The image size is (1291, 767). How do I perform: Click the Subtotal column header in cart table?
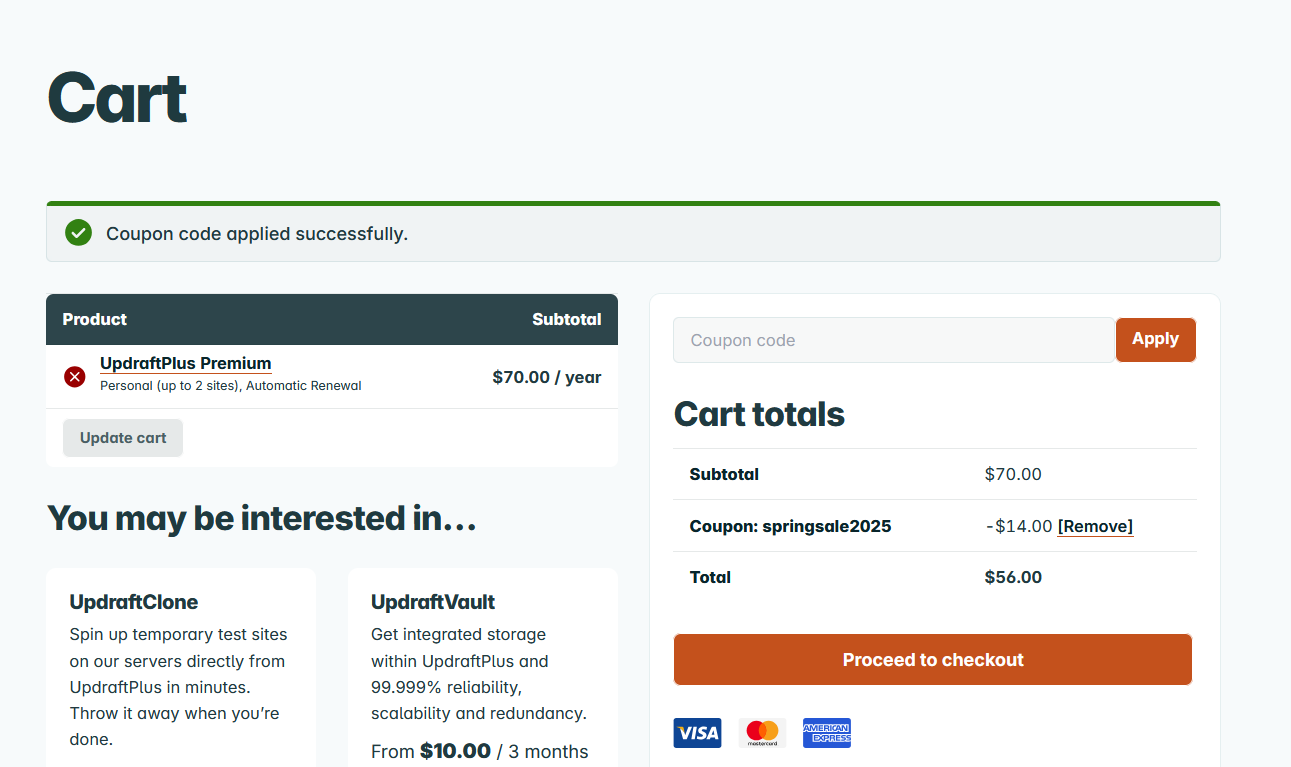tap(567, 319)
